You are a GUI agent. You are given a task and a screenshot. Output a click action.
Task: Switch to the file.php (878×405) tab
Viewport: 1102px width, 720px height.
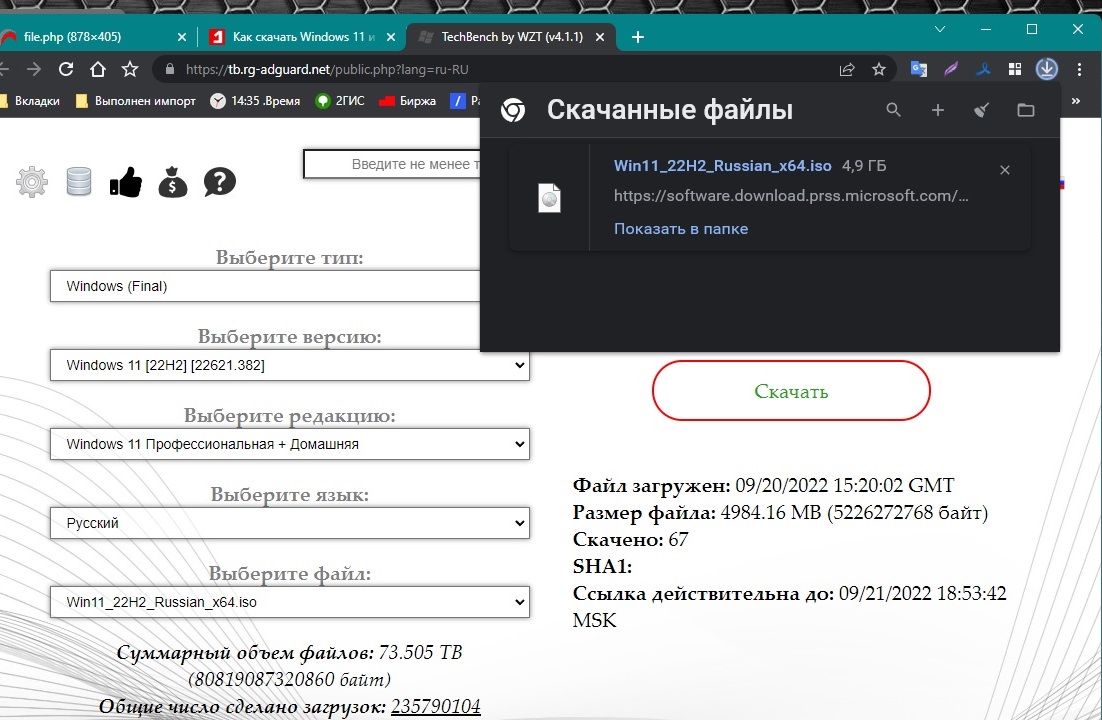point(72,37)
